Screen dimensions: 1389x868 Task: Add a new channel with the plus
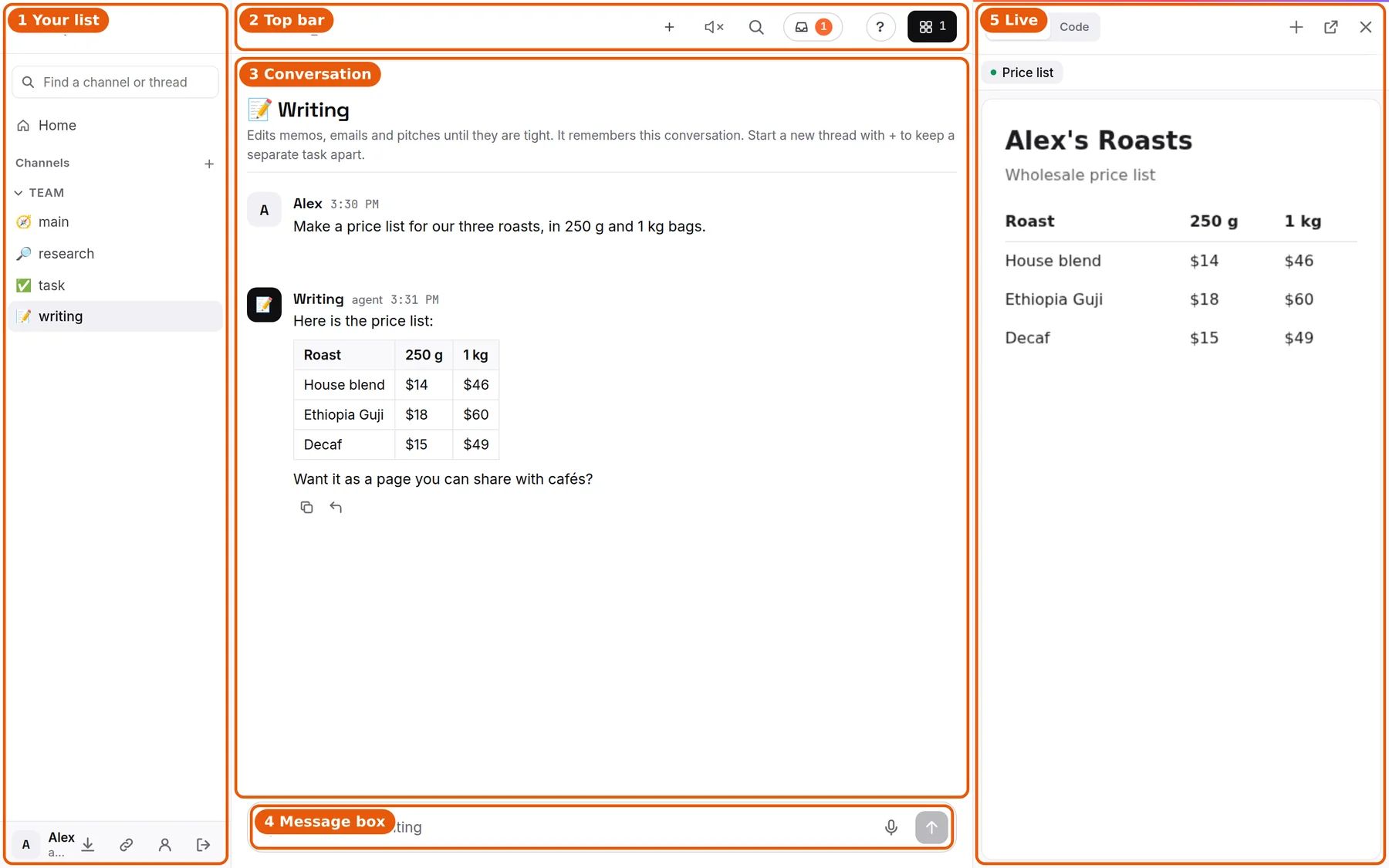(x=209, y=164)
